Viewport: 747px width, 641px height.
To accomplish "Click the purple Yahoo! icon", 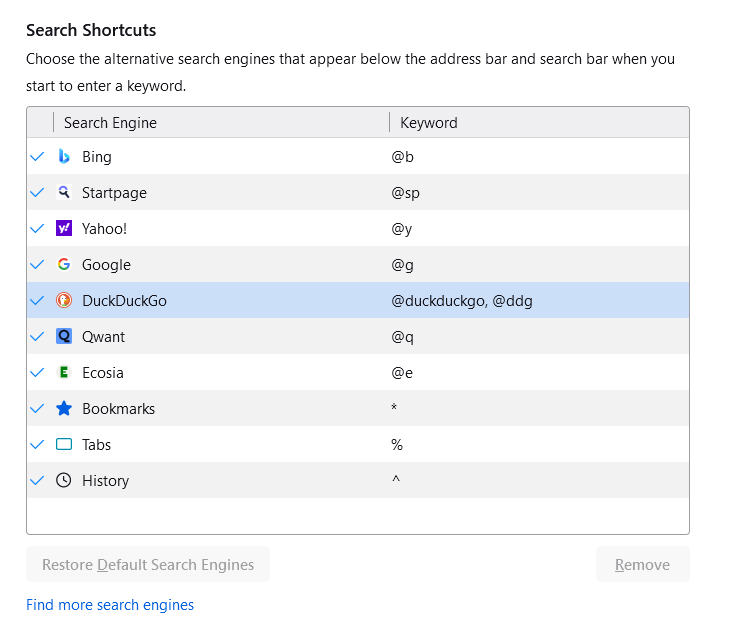I will point(64,229).
